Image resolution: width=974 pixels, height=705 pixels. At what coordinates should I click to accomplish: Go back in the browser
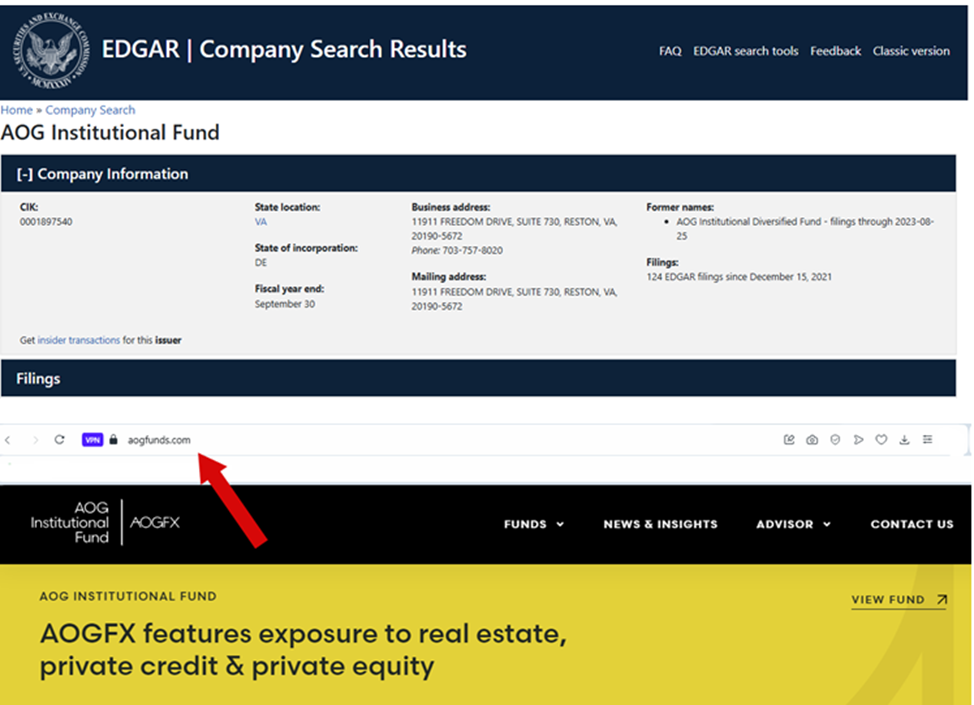pyautogui.click(x=8, y=440)
